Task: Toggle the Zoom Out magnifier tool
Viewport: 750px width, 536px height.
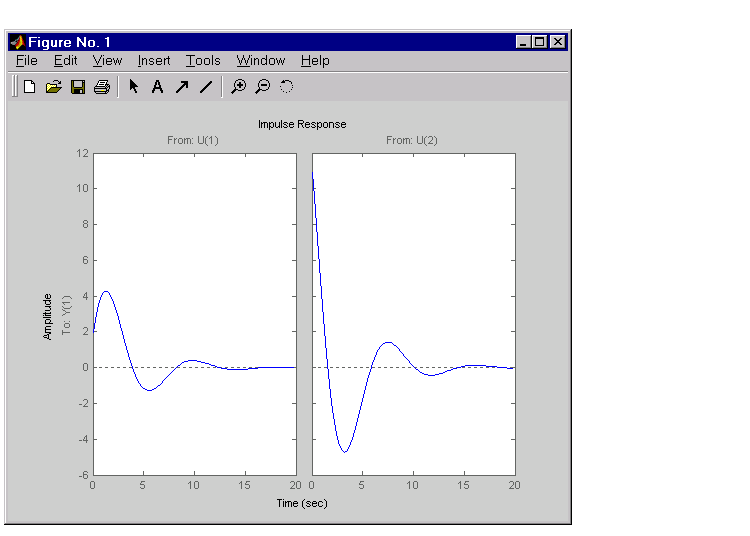Action: pyautogui.click(x=262, y=87)
